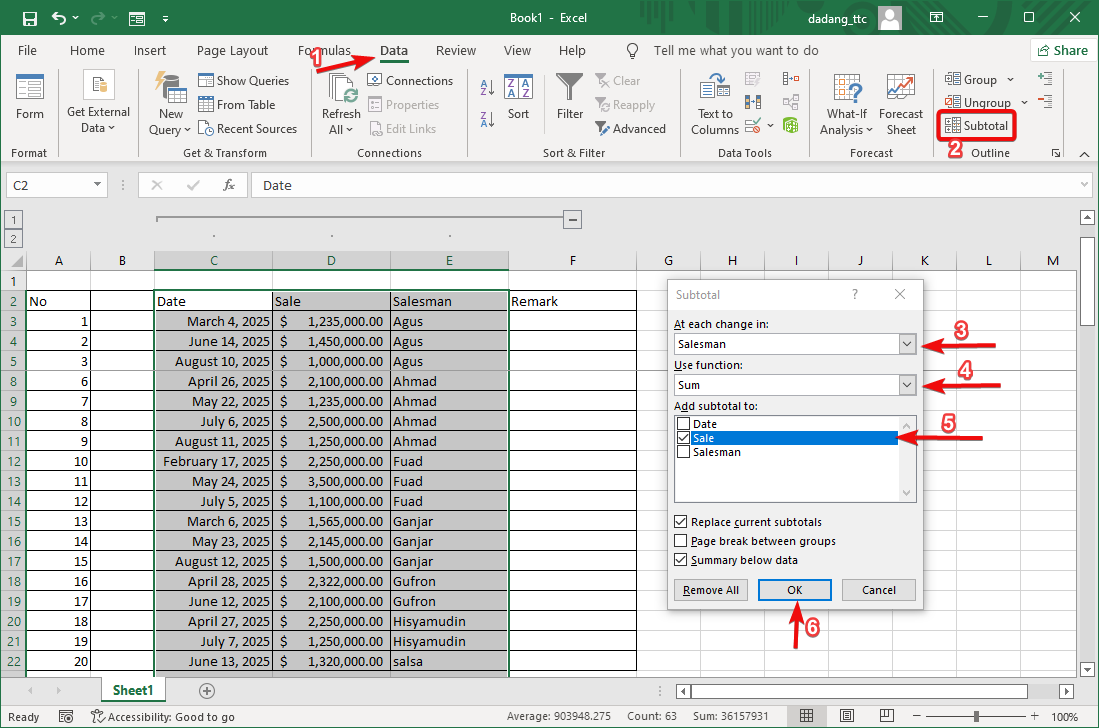Click Cancel in Subtotal dialog
Viewport: 1099px width, 728px height.
(x=878, y=590)
